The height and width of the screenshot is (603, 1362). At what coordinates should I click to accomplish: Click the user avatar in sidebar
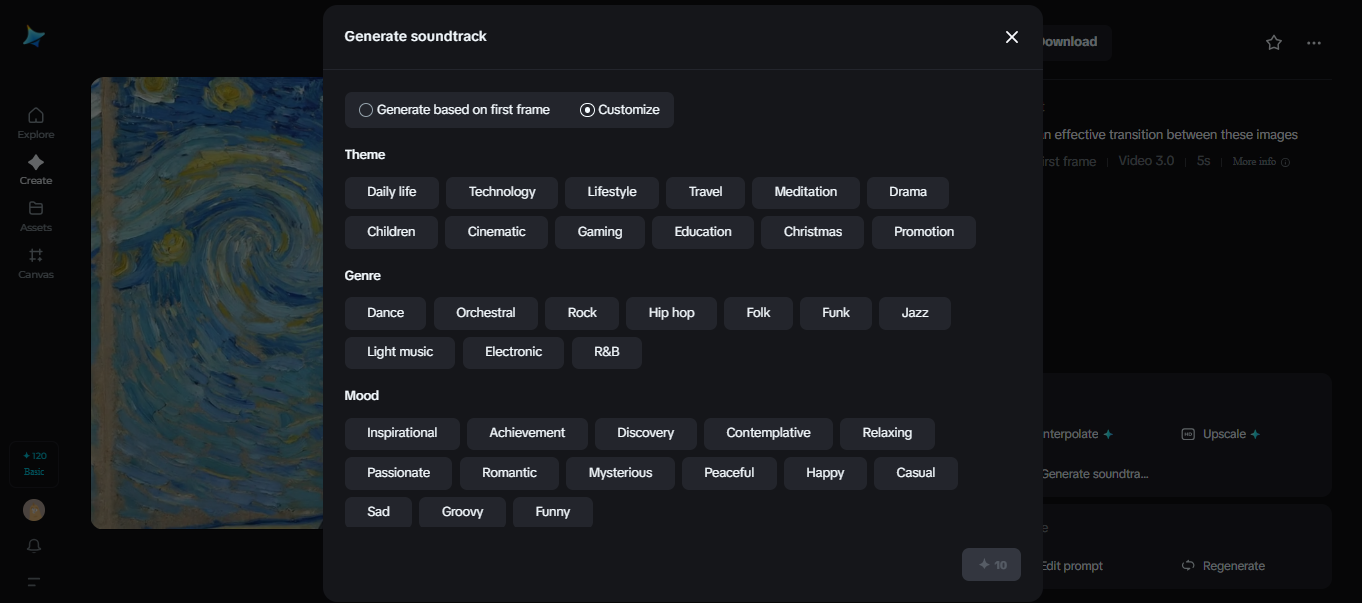click(34, 510)
